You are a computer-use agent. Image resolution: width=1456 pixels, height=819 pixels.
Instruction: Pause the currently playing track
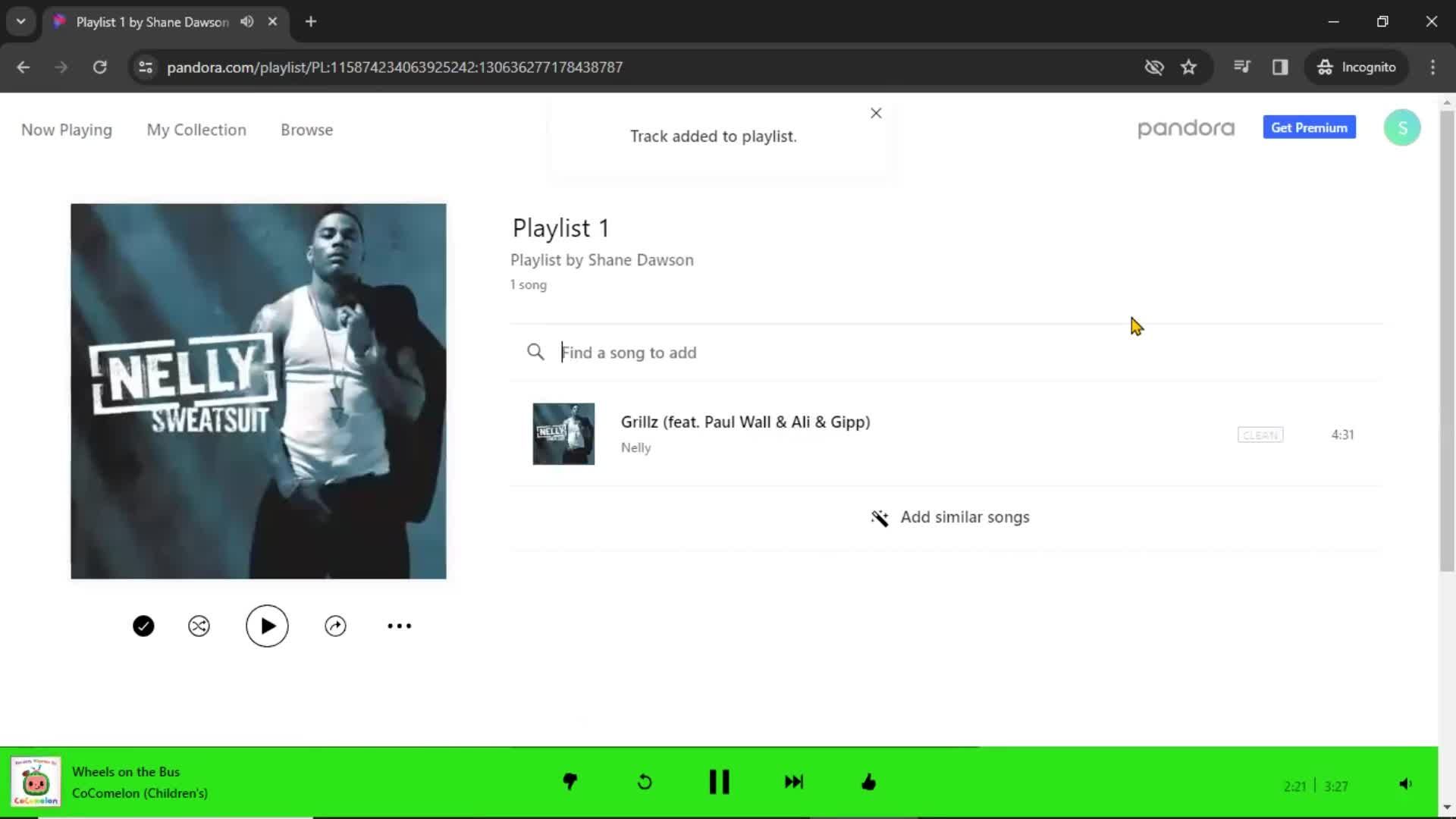(x=720, y=781)
